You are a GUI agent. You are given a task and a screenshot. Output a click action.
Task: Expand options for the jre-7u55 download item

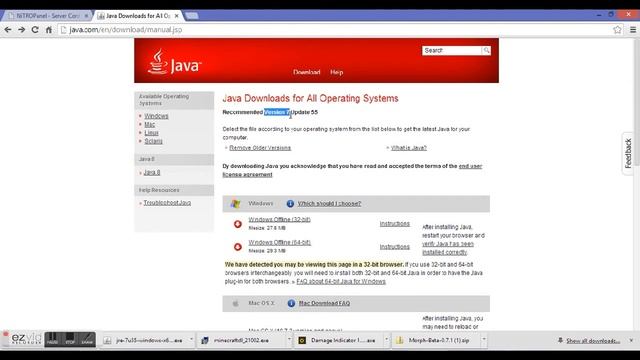coord(191,340)
